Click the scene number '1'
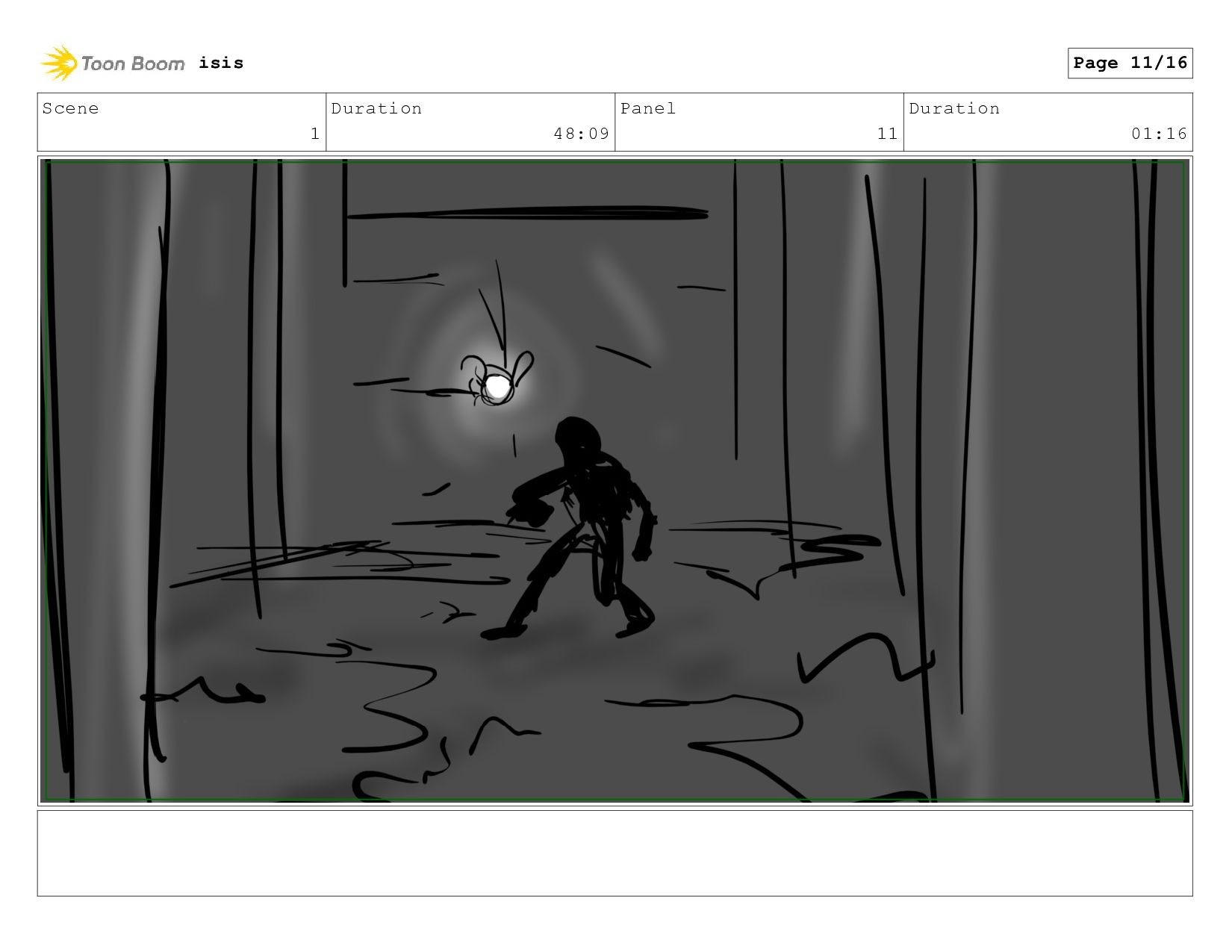 pos(315,134)
